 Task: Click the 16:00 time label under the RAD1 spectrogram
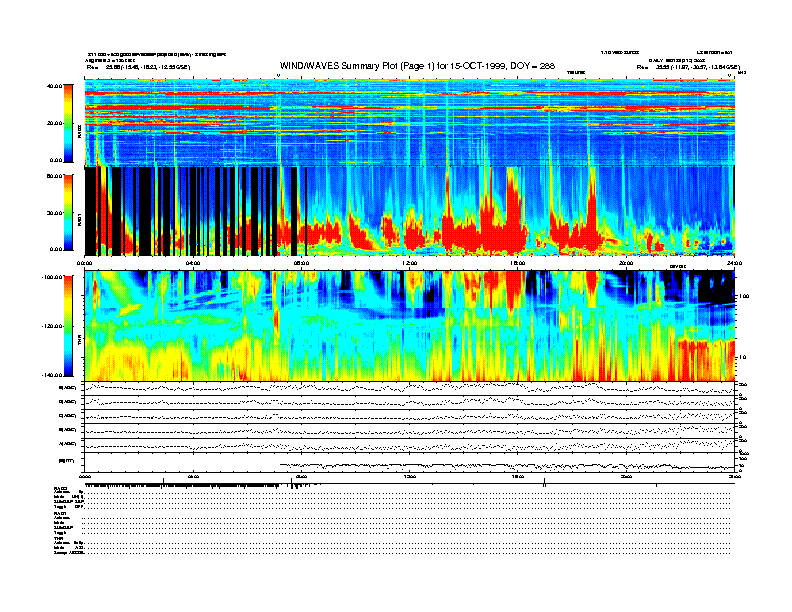[x=518, y=263]
